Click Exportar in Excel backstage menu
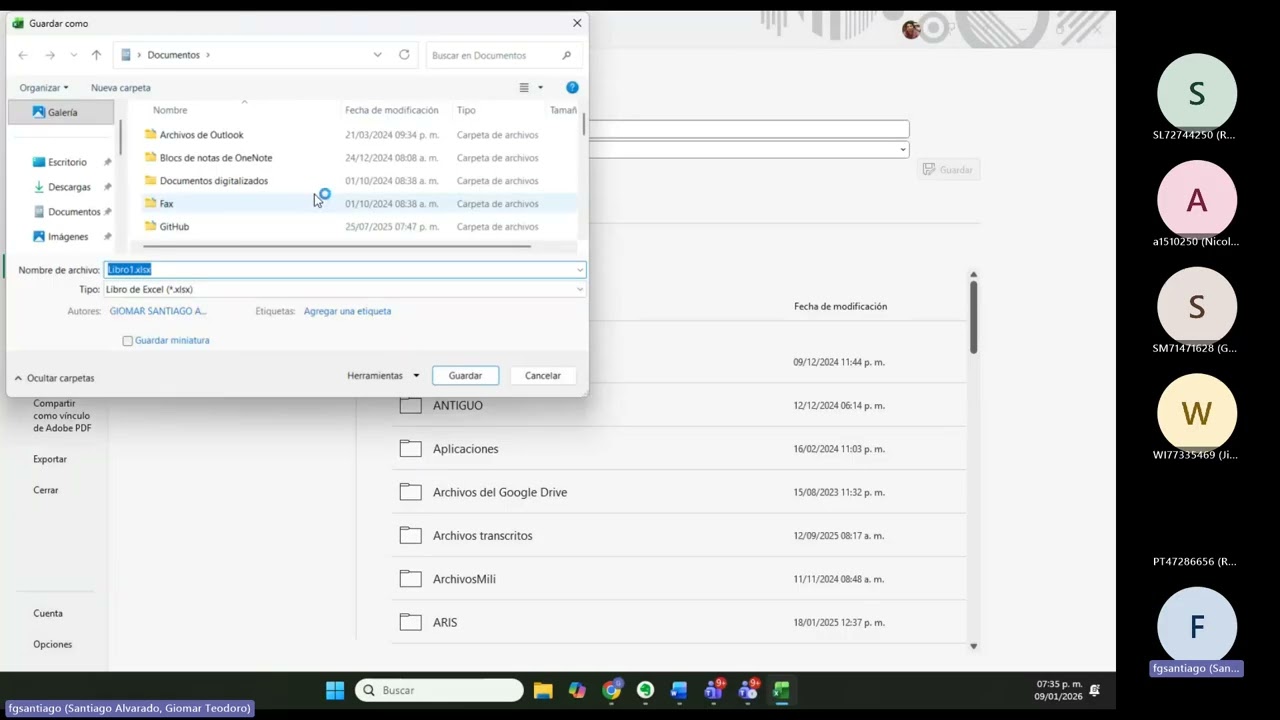Image resolution: width=1280 pixels, height=720 pixels. [50, 459]
